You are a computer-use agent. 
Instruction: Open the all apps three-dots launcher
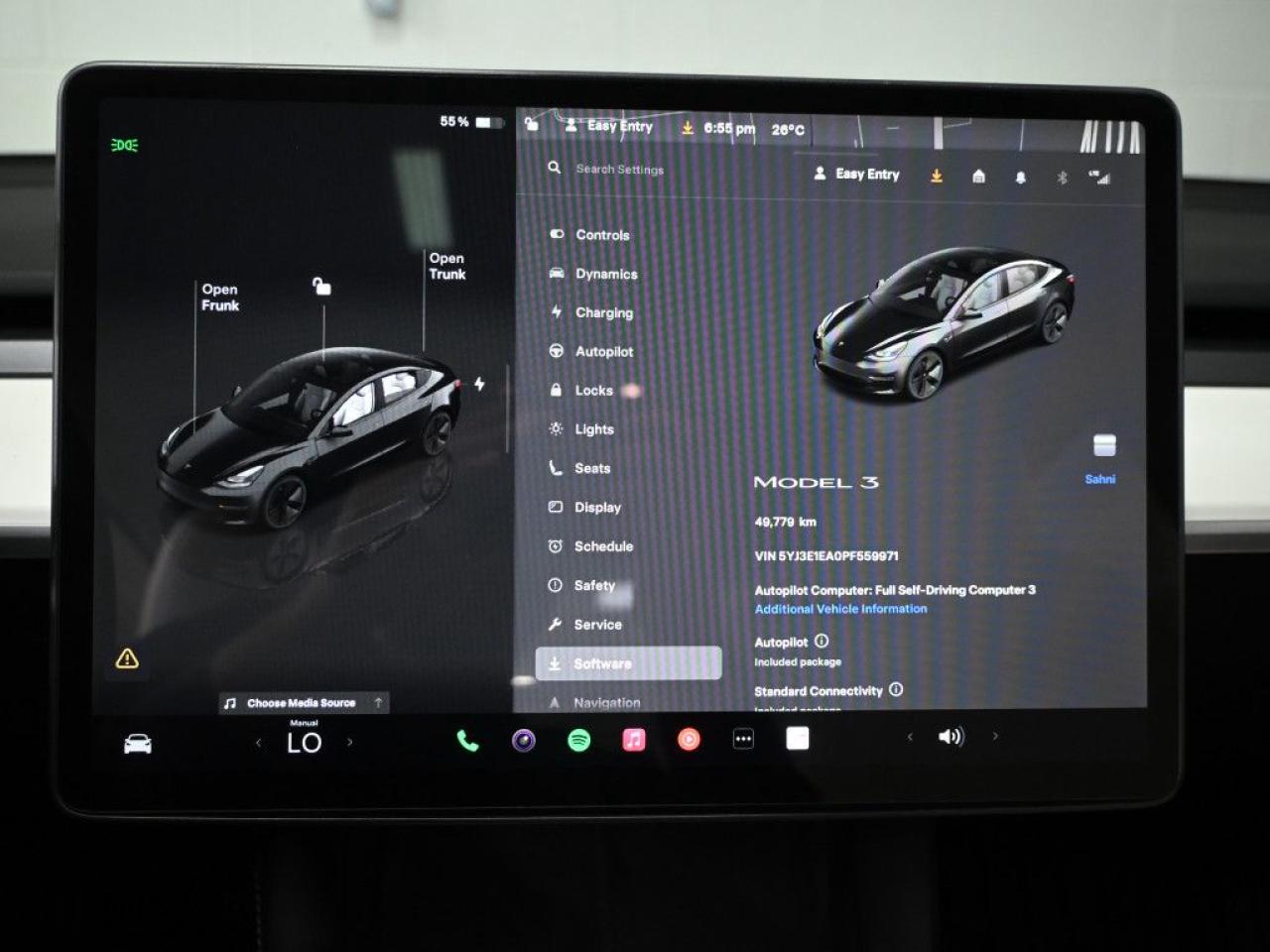pyautogui.click(x=743, y=739)
